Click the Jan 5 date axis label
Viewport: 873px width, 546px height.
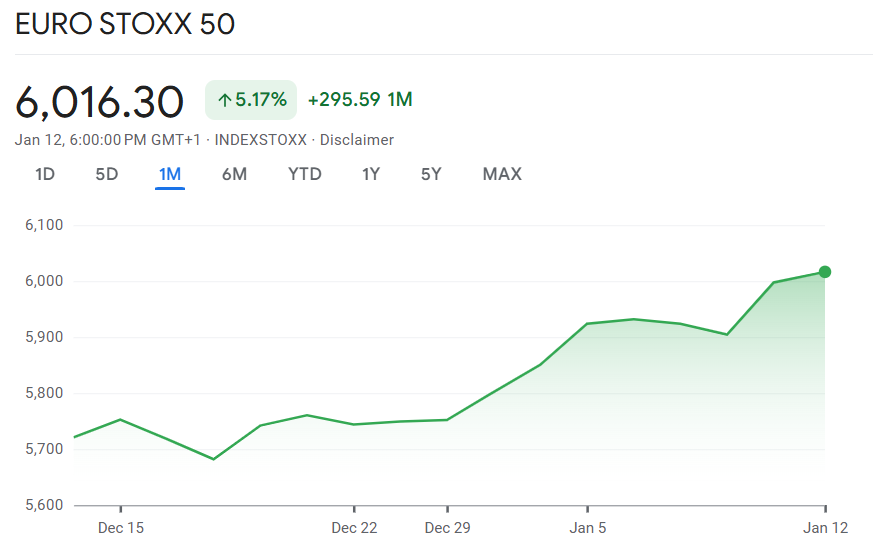[588, 528]
